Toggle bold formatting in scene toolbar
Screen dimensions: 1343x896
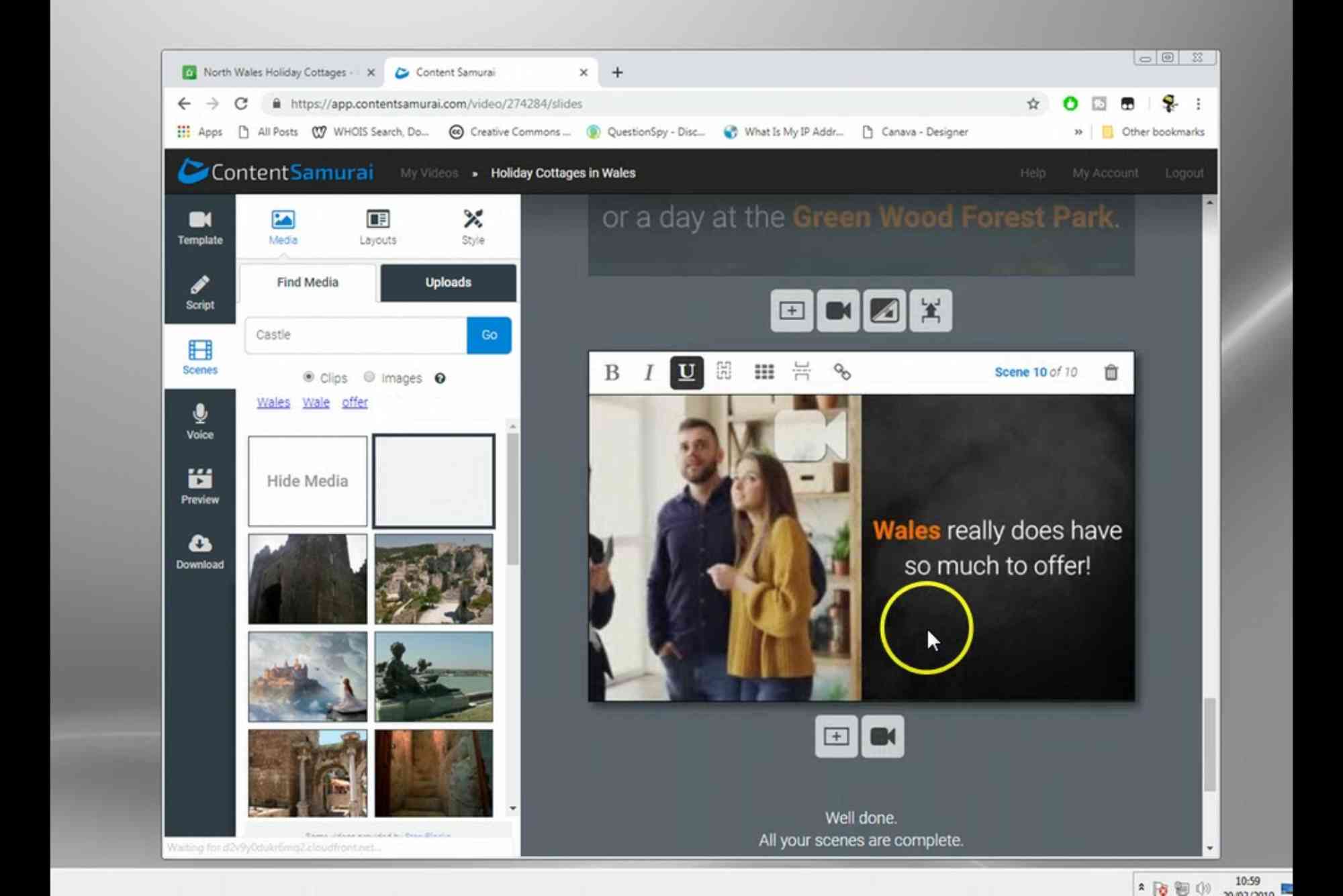point(612,372)
